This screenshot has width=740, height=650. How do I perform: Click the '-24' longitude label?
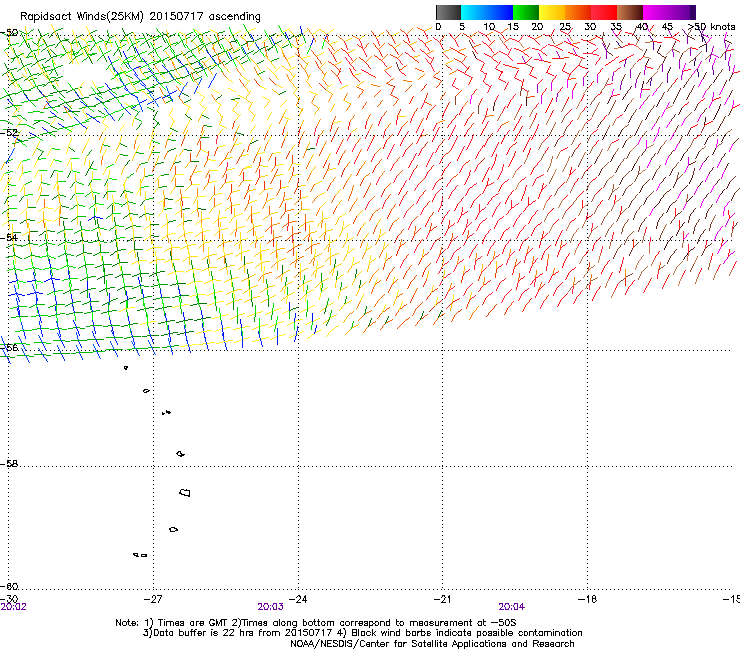click(298, 599)
